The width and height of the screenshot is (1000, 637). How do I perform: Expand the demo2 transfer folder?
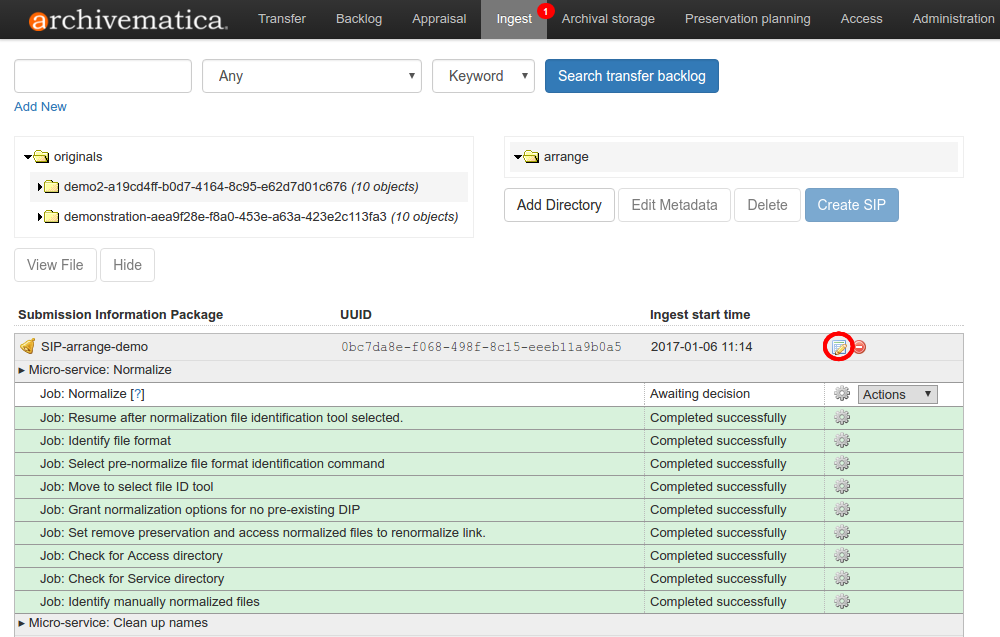click(x=40, y=187)
